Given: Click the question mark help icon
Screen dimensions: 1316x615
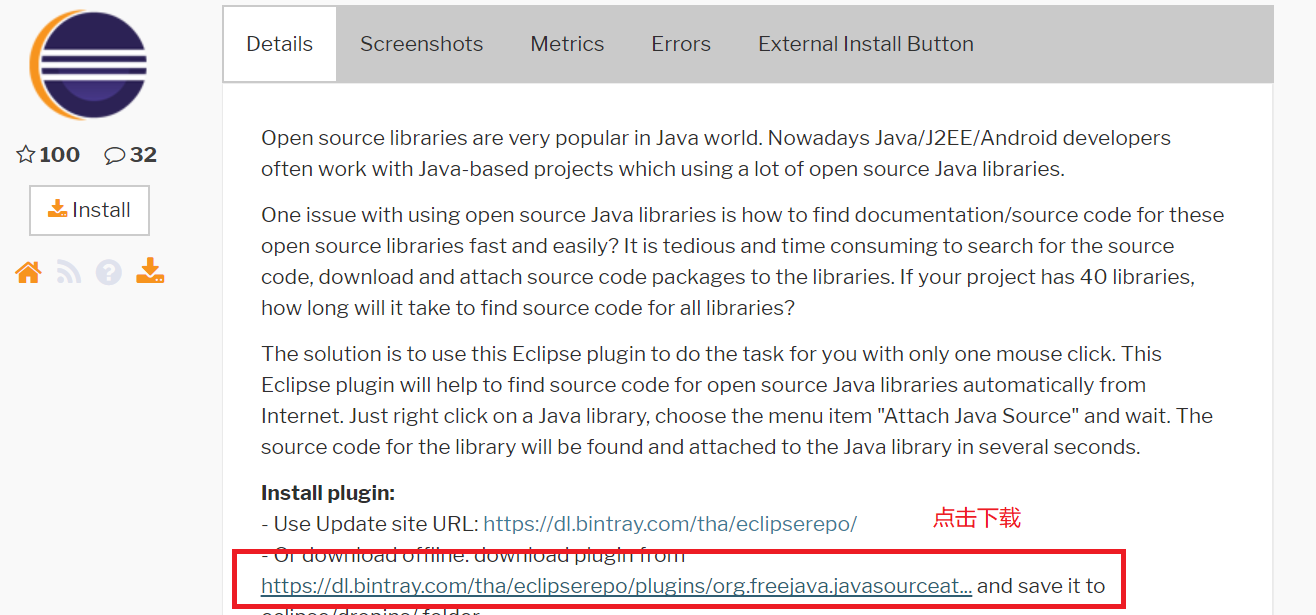Looking at the screenshot, I should 108,271.
